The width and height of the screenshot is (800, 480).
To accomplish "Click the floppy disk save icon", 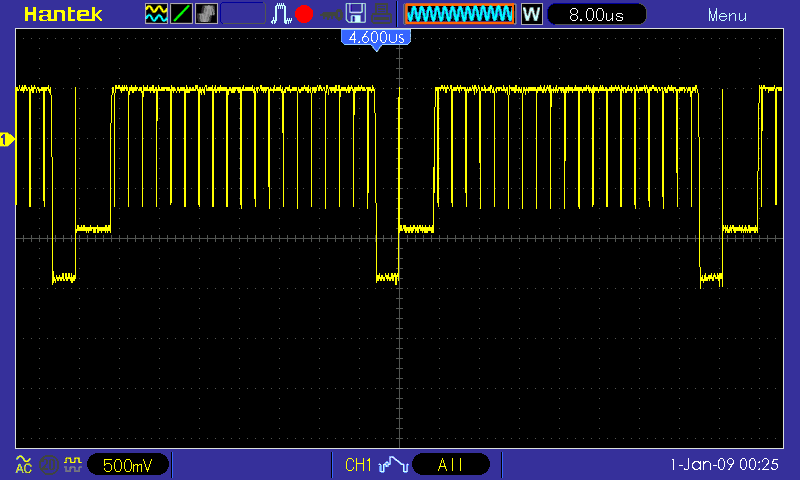I will (x=356, y=14).
